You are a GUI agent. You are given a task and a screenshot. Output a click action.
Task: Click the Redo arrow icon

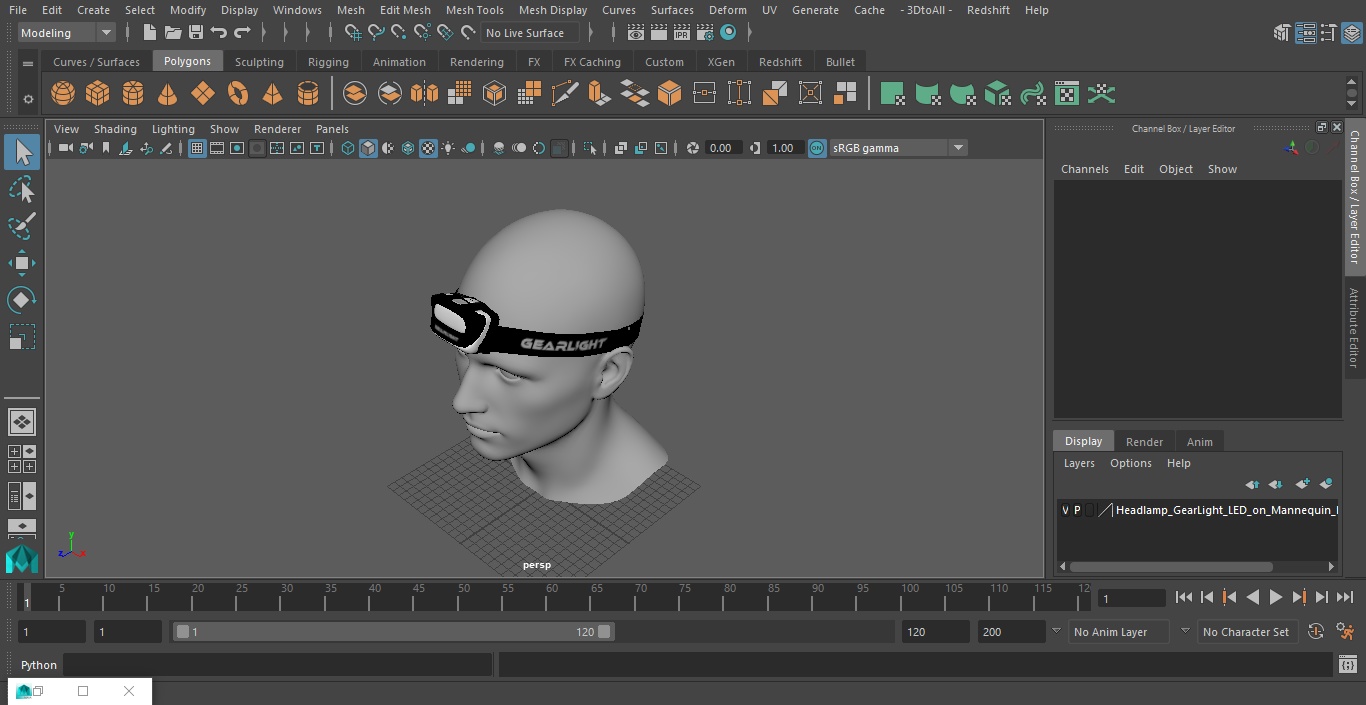pyautogui.click(x=242, y=33)
